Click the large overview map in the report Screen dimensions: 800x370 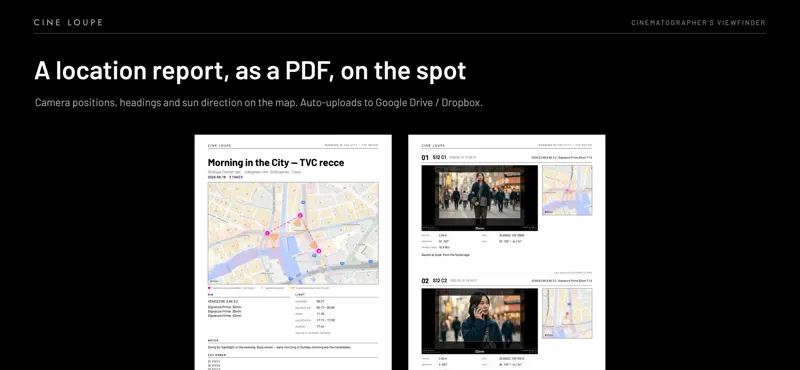[293, 233]
